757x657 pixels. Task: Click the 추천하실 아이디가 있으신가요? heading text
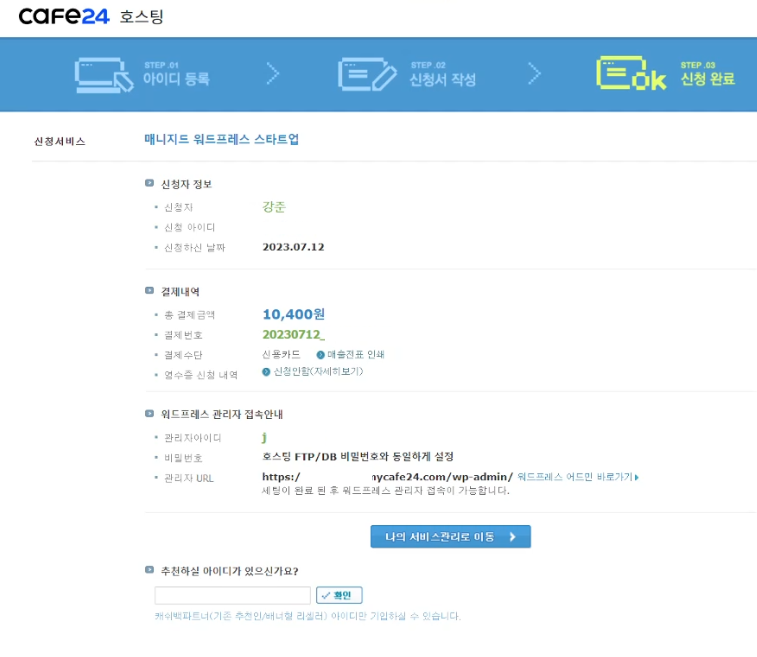229,571
